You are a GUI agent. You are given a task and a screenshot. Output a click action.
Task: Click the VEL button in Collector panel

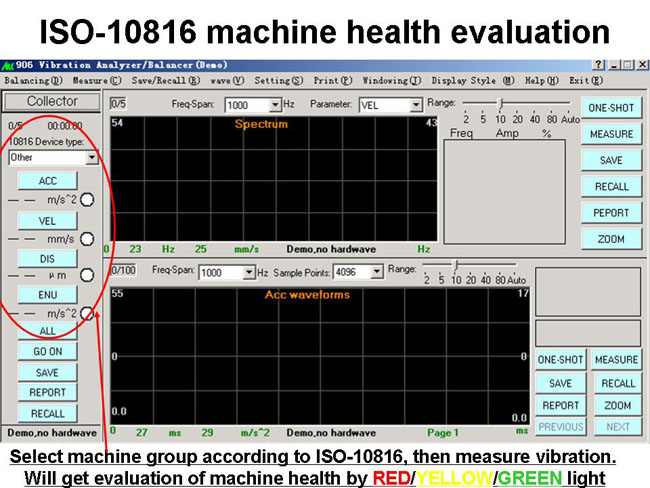coord(47,220)
